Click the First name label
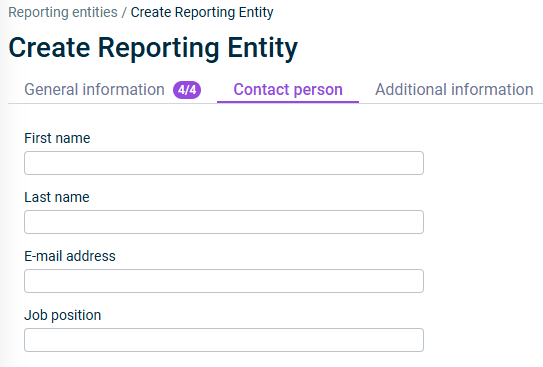Screen dimensions: 543x367 tap(57, 138)
